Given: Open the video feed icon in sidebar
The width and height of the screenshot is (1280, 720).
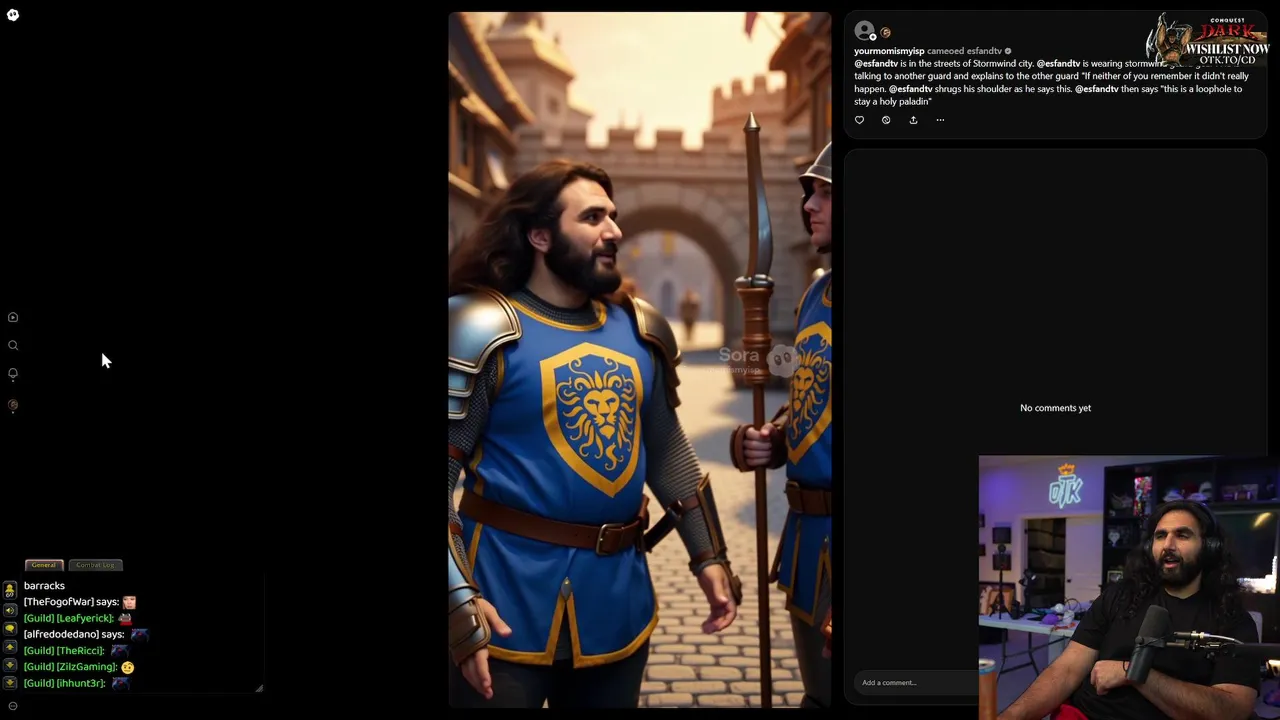Looking at the screenshot, I should click(x=13, y=317).
